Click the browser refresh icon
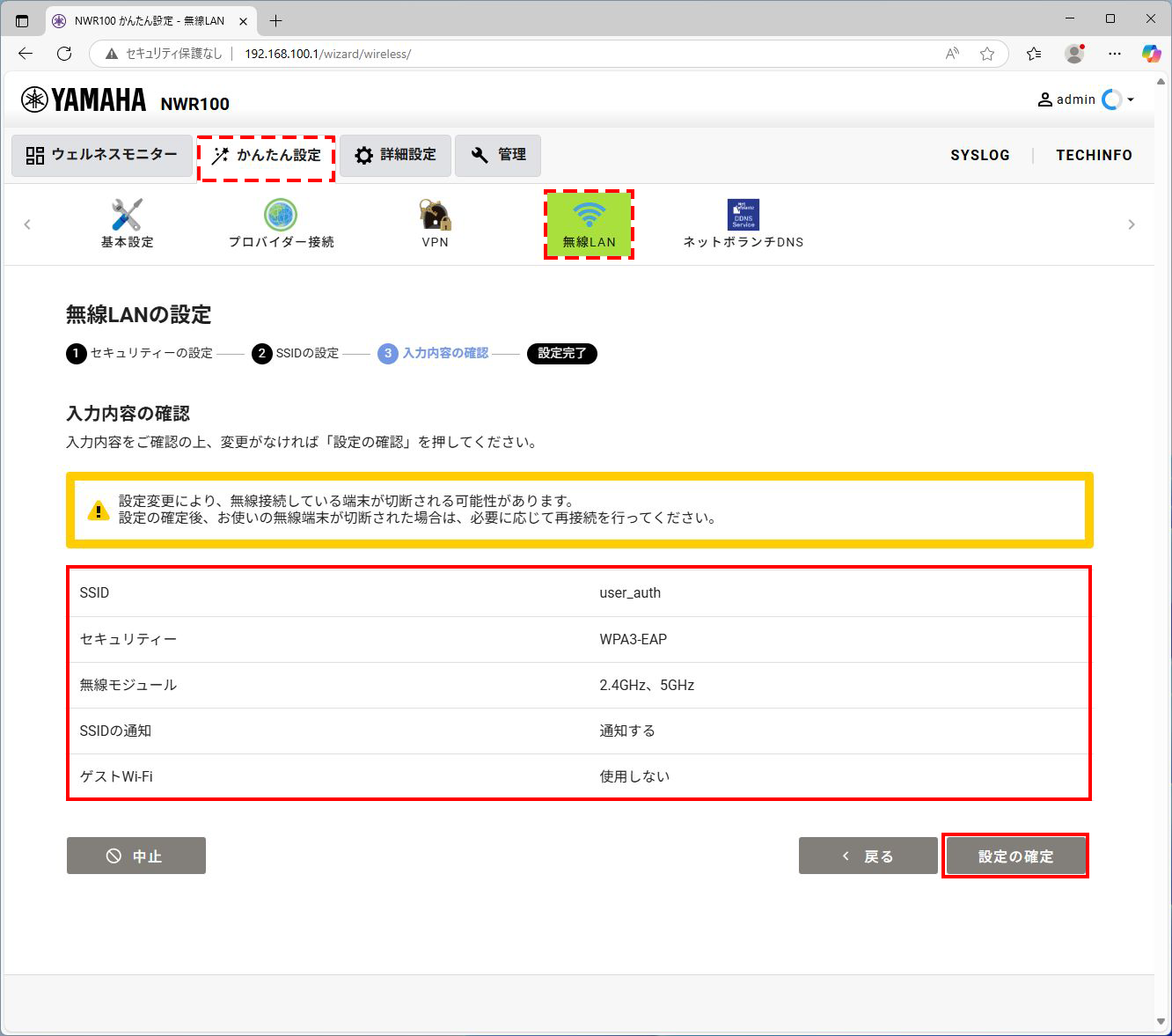This screenshot has height=1036, width=1172. (x=64, y=54)
